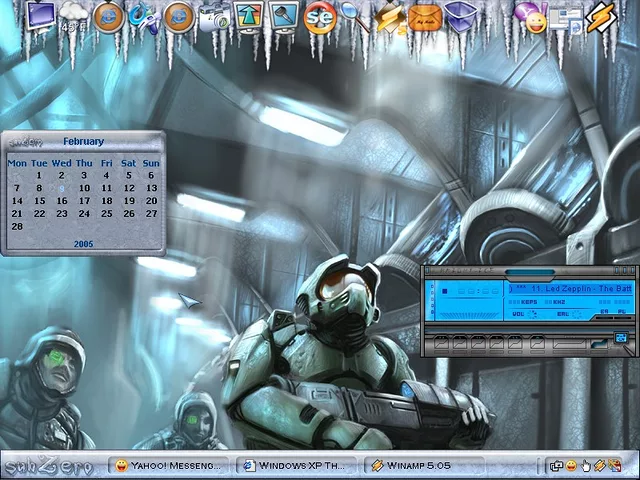Image resolution: width=640 pixels, height=480 pixels.
Task: Click Winamp eject open-file button
Action: tap(537, 343)
